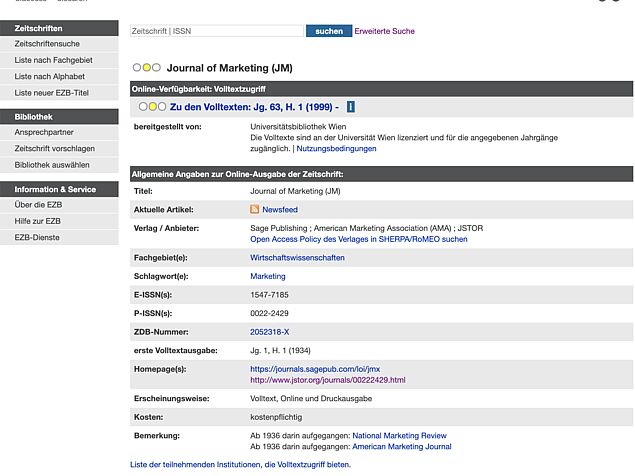The width and height of the screenshot is (635, 476).
Task: Click the suchen button
Action: point(329,31)
